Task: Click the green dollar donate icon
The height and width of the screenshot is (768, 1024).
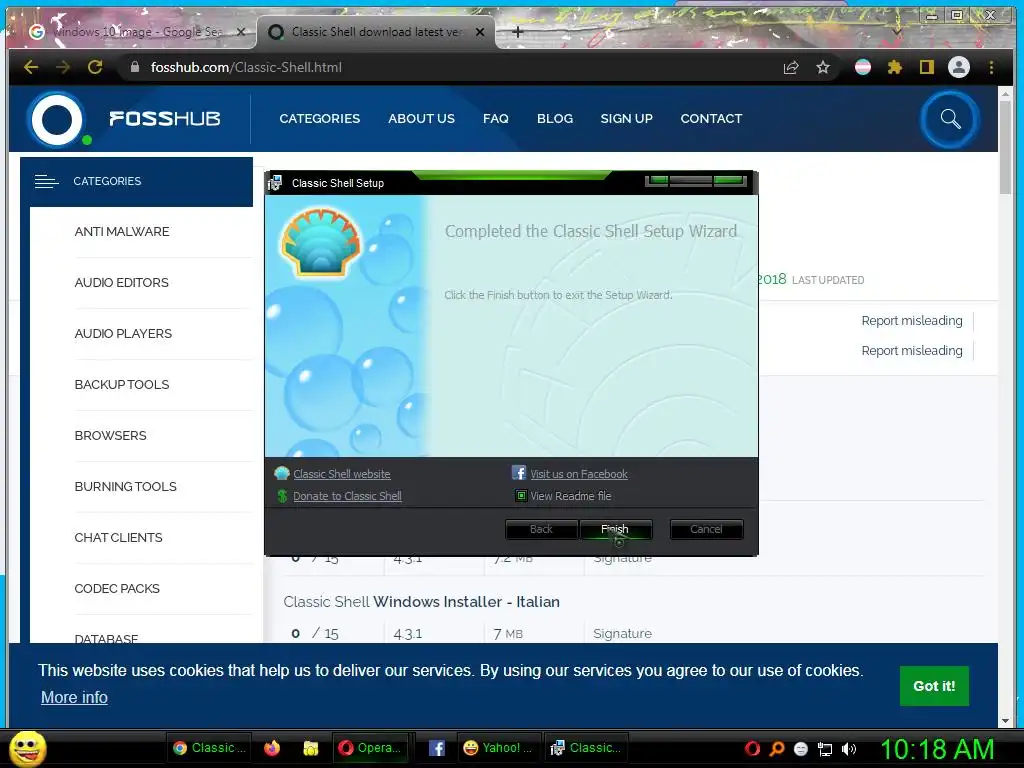Action: tap(282, 496)
